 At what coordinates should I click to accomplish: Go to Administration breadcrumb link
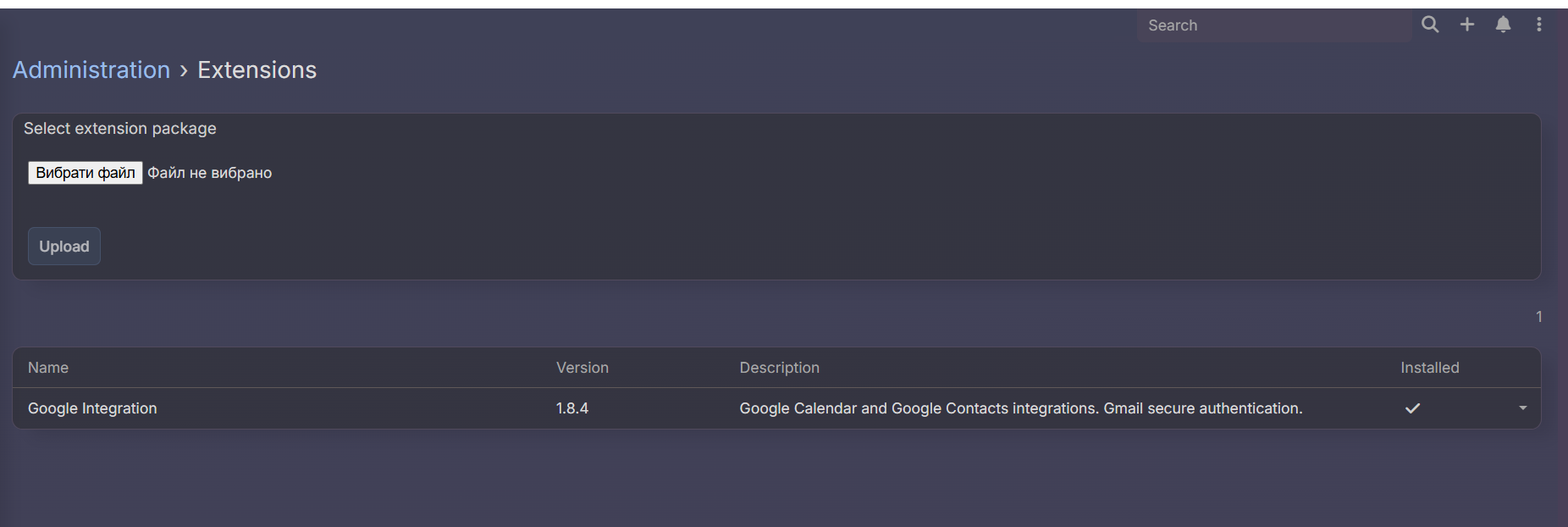coord(91,69)
